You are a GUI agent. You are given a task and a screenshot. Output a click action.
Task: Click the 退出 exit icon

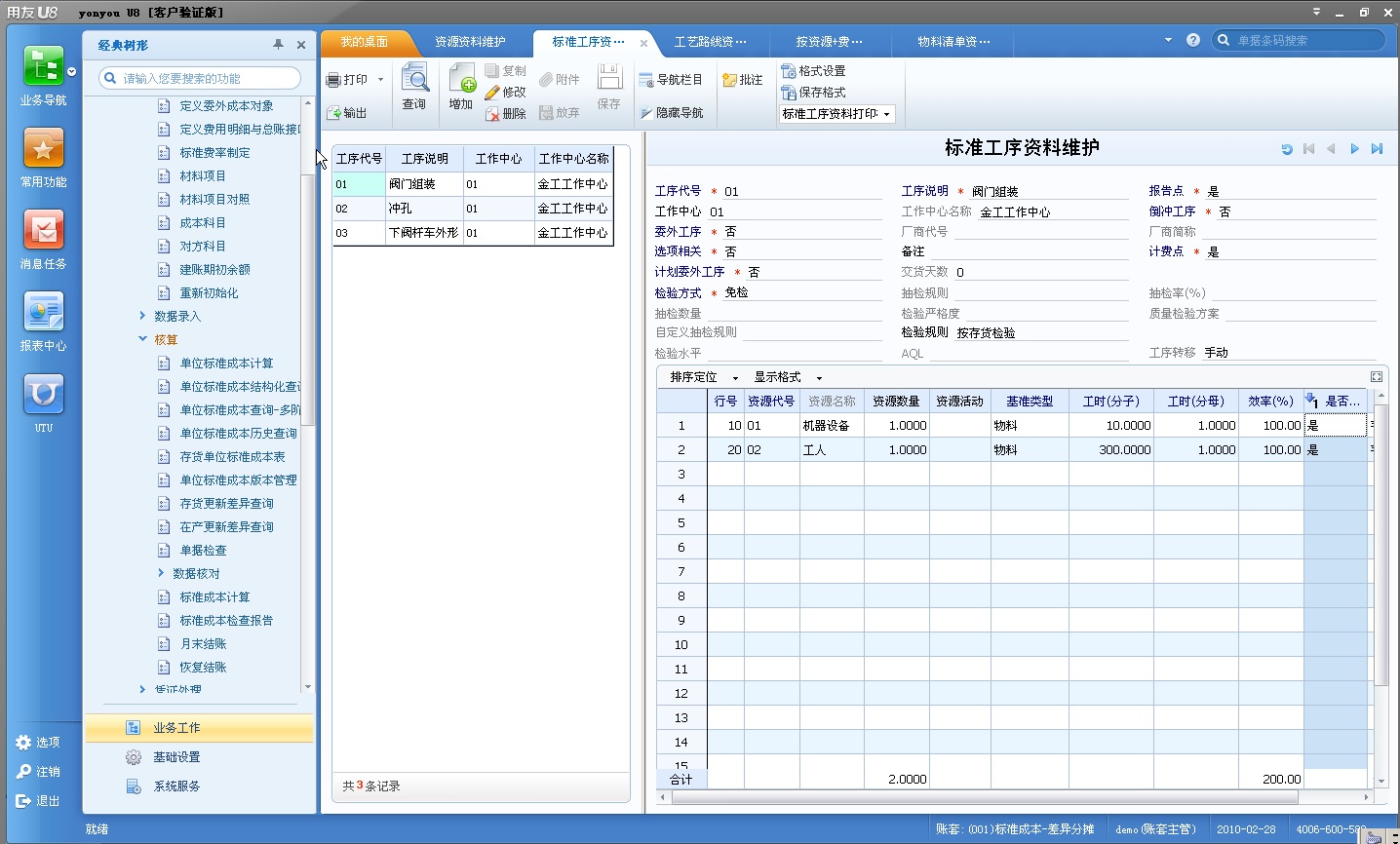click(23, 801)
